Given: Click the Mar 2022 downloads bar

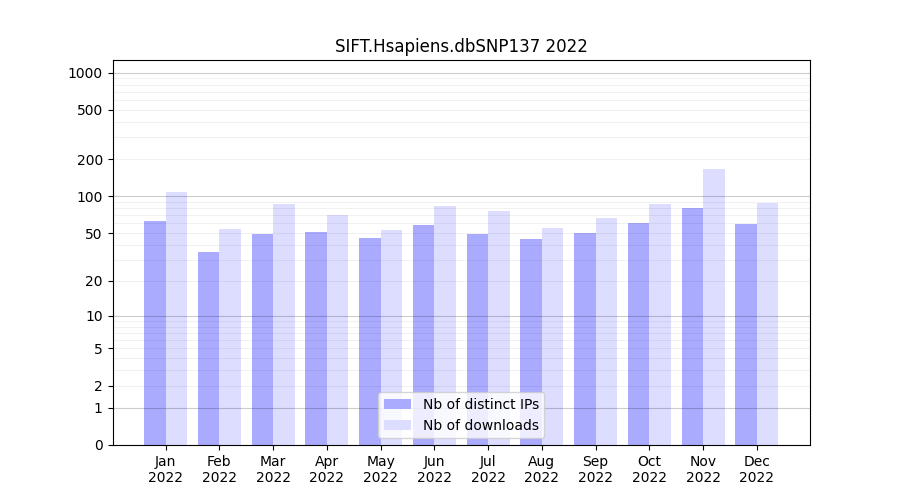Looking at the screenshot, I should click(284, 324).
